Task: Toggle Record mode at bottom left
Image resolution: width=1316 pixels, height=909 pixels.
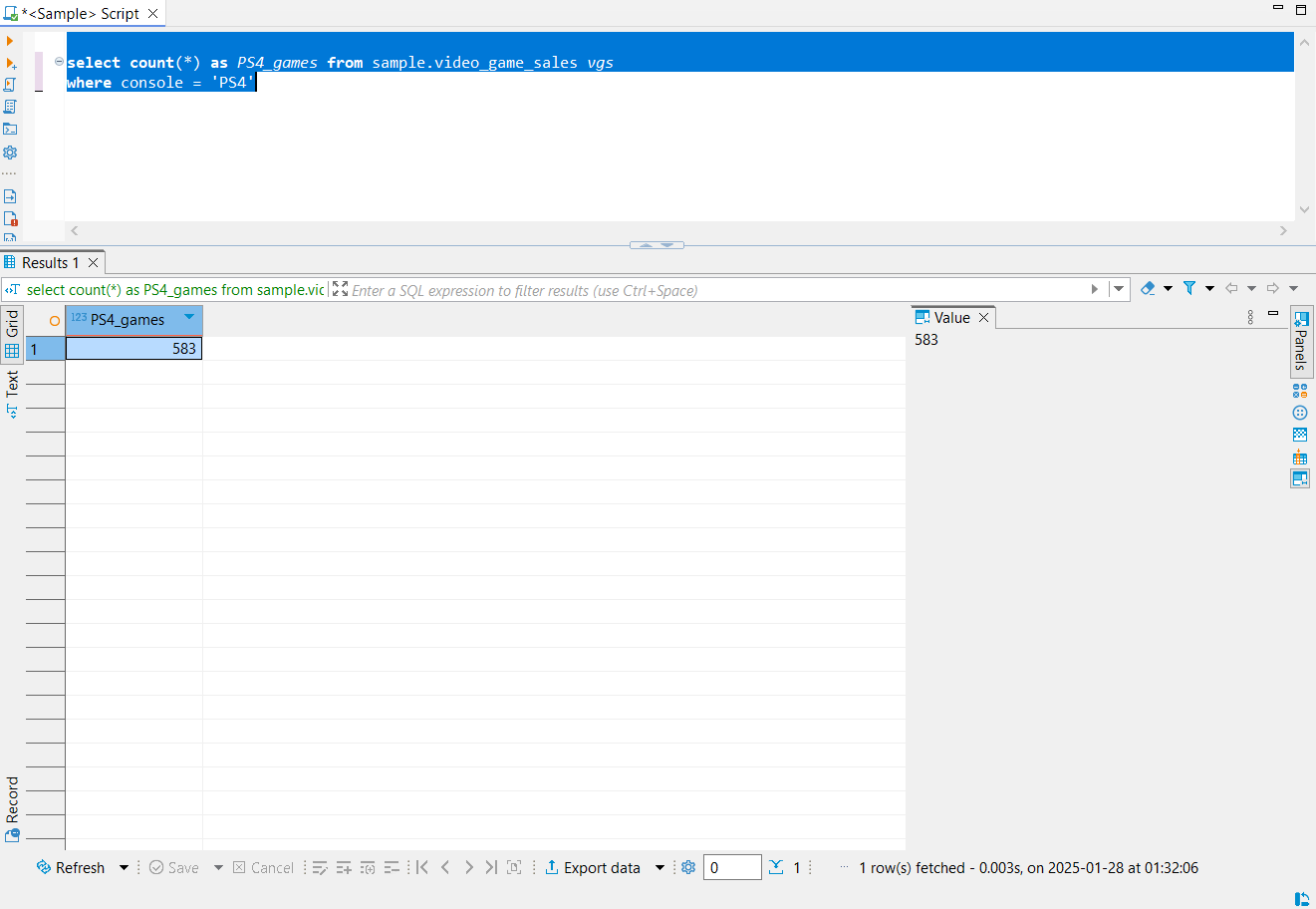Action: 12,809
